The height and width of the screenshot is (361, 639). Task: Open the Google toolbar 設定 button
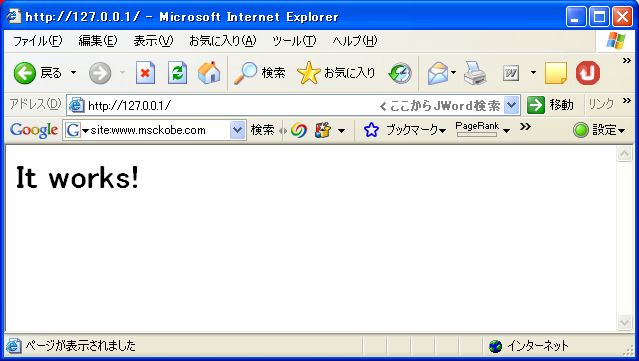(x=599, y=130)
